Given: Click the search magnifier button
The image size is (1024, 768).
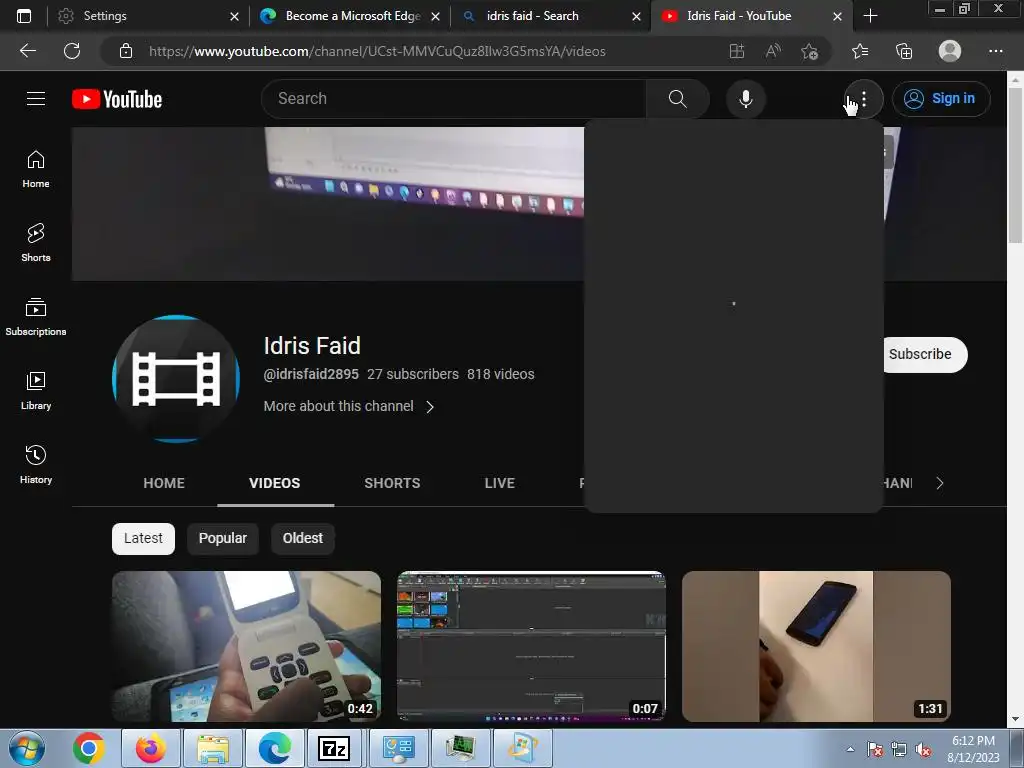Looking at the screenshot, I should tap(677, 99).
